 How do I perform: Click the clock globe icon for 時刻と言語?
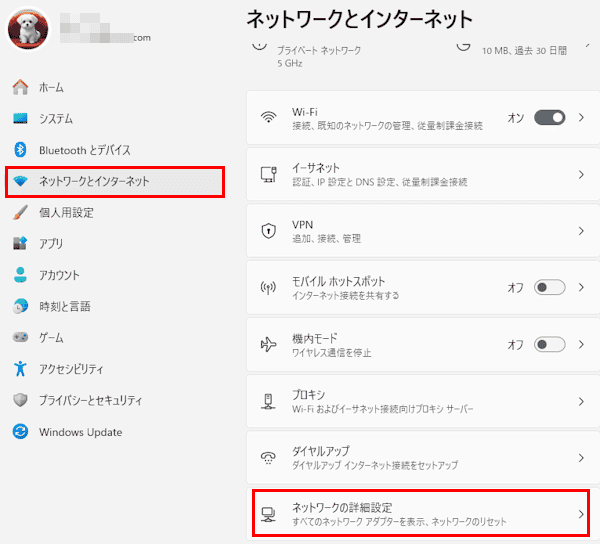click(20, 306)
